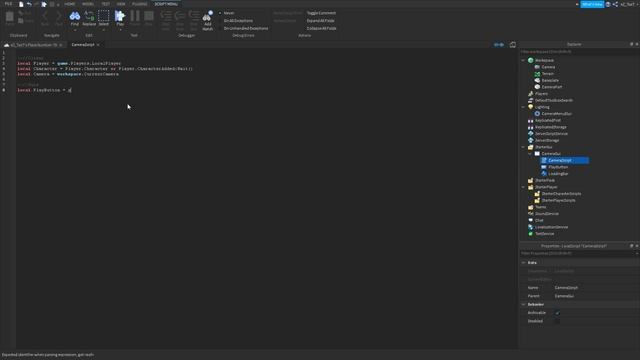Image resolution: width=640 pixels, height=360 pixels.
Task: Select the Chat service in Explorer
Action: (539, 220)
